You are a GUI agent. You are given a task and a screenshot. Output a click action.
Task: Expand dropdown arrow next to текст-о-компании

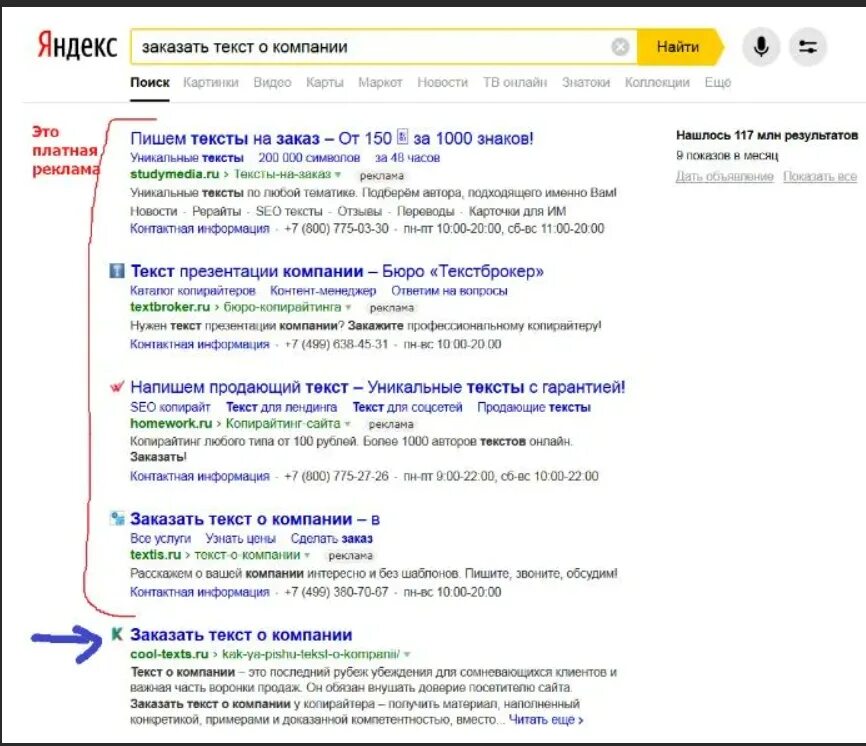(x=307, y=555)
